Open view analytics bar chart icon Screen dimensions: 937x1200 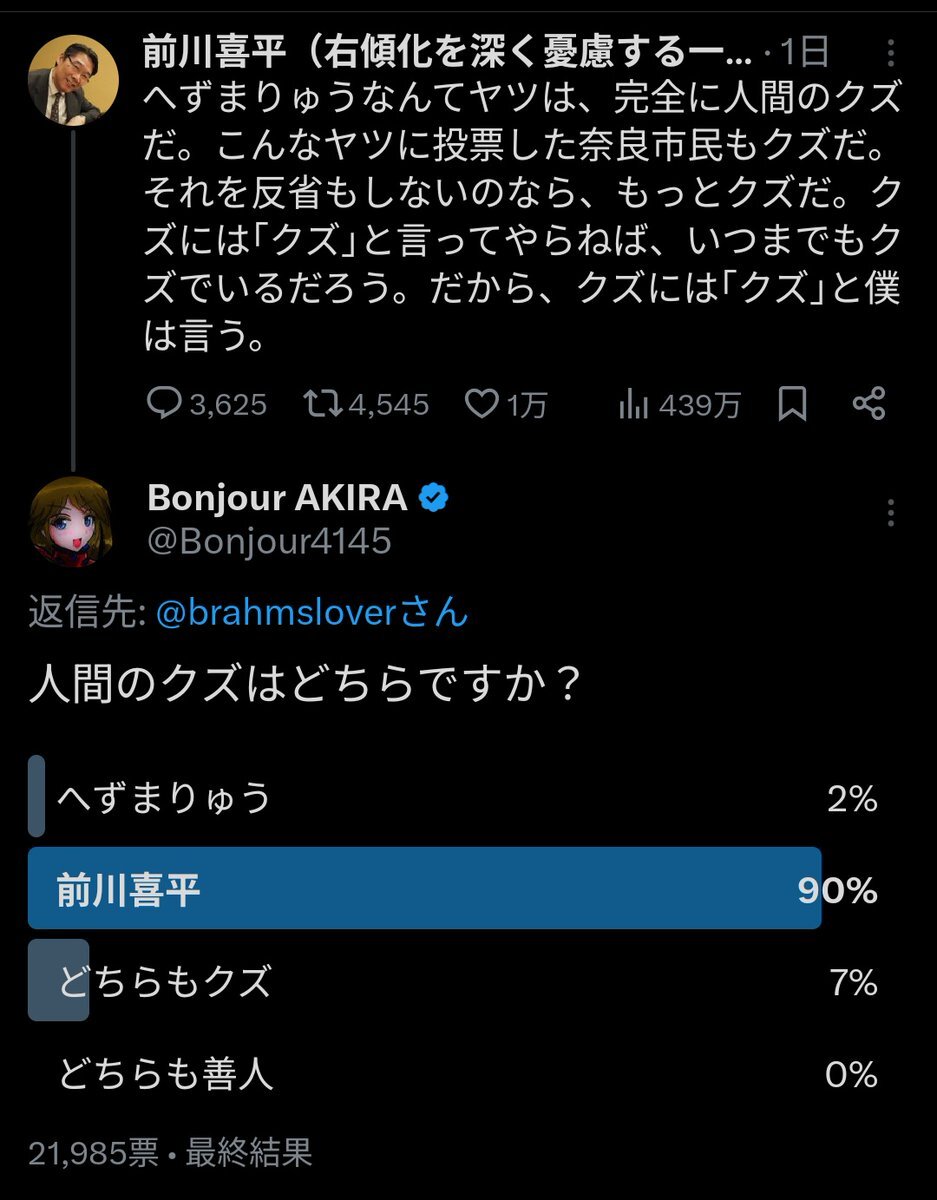tap(632, 404)
